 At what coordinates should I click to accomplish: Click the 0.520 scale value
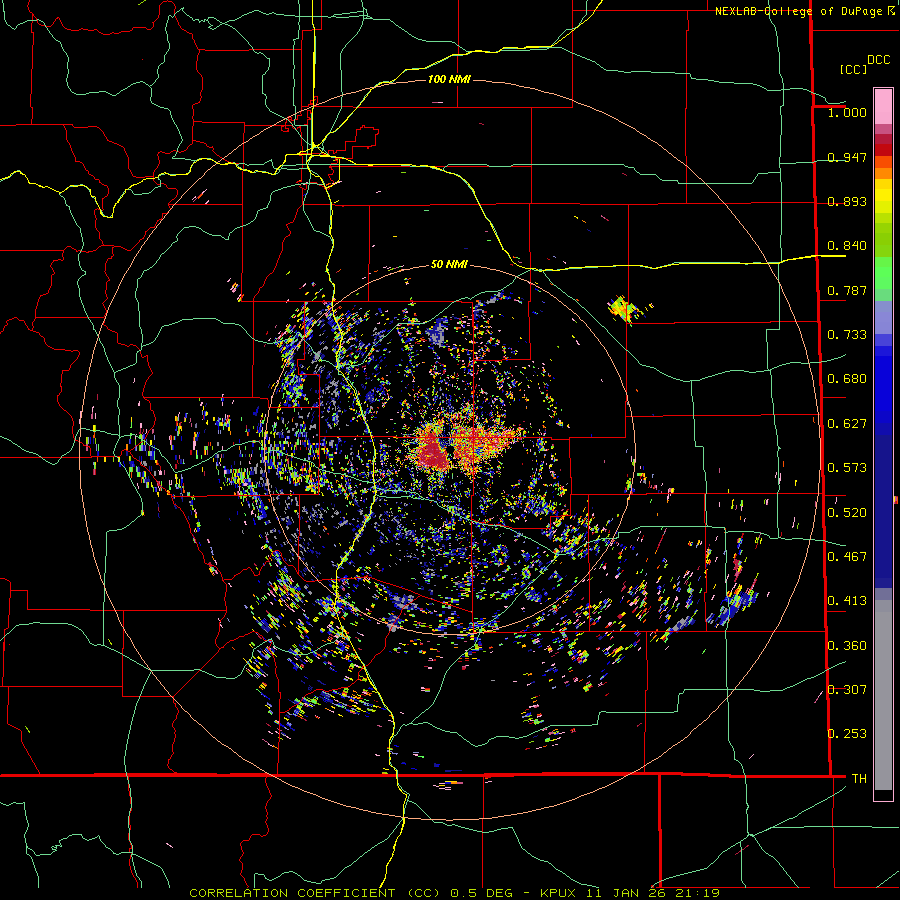847,513
